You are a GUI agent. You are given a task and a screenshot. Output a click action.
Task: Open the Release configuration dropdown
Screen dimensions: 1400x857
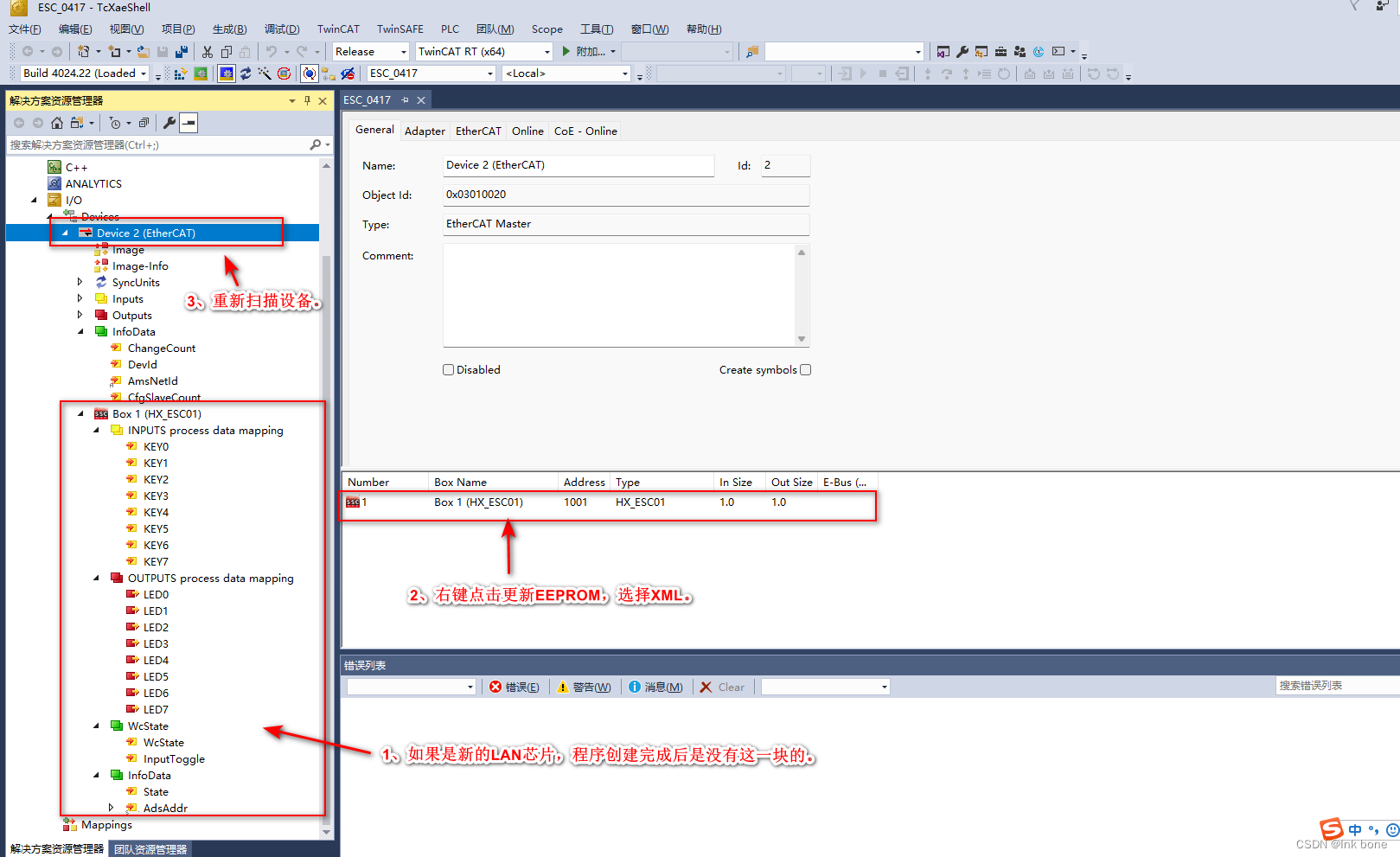[x=403, y=51]
